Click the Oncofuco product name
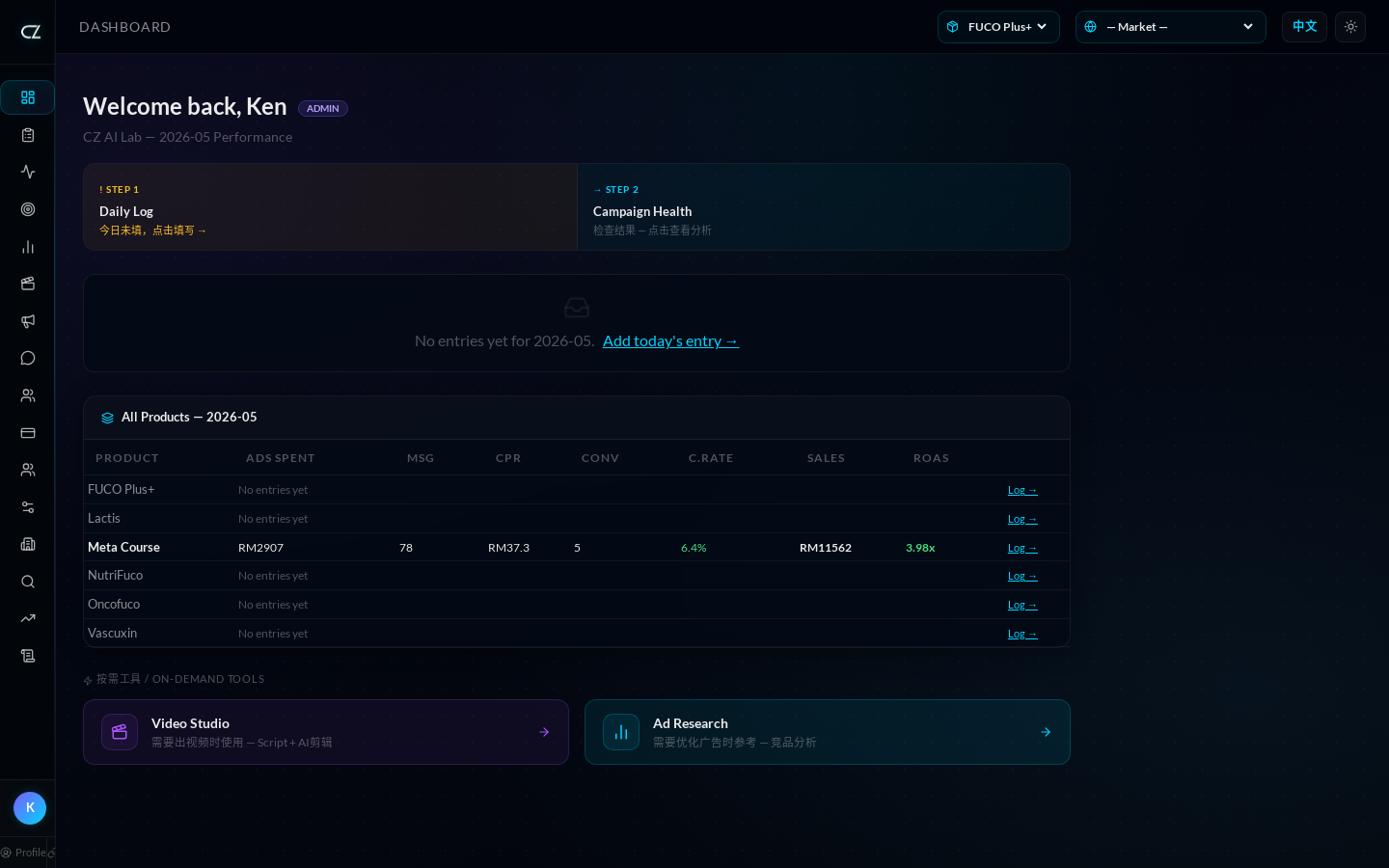Image resolution: width=1389 pixels, height=868 pixels. coord(114,604)
